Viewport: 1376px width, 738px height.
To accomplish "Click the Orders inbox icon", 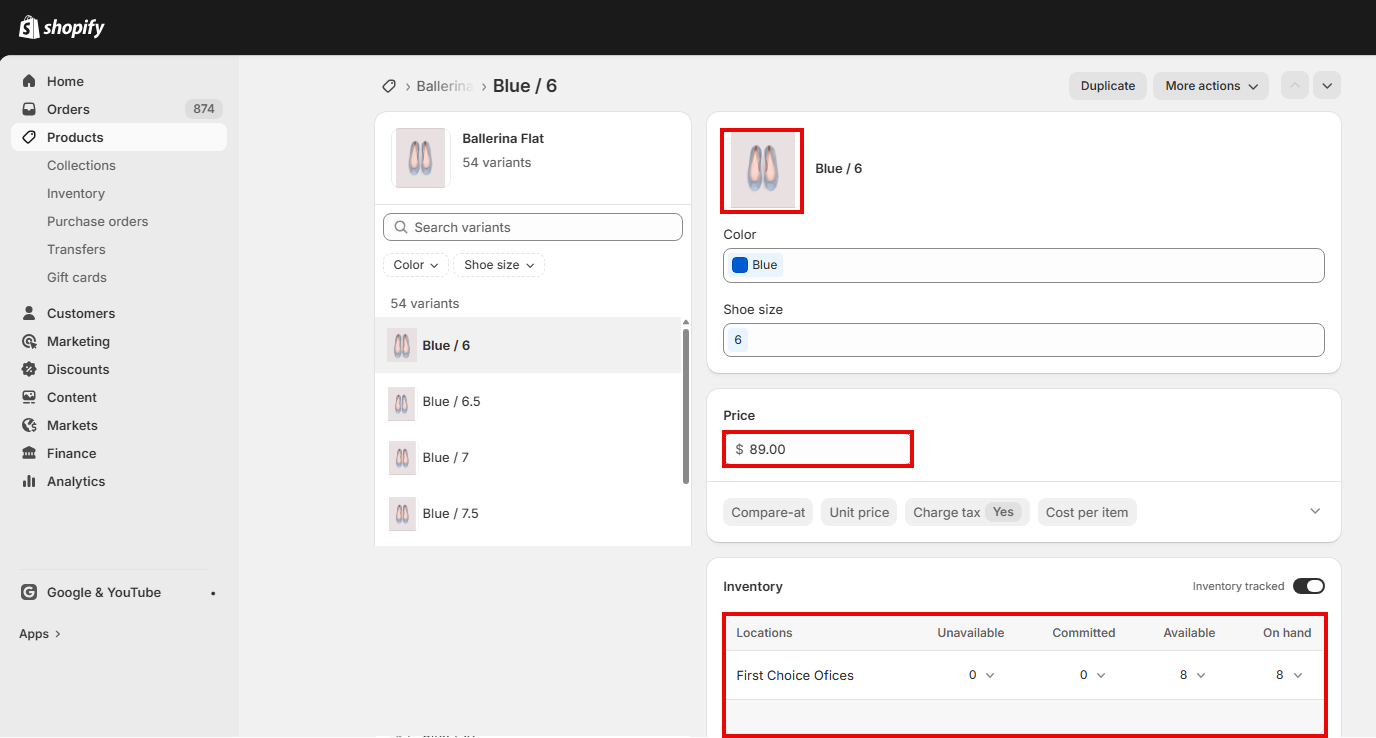I will 29,109.
